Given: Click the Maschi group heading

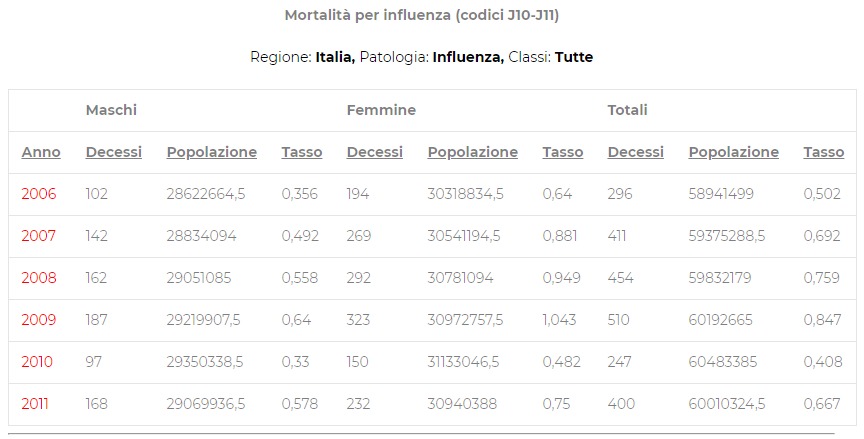Looking at the screenshot, I should [x=111, y=110].
